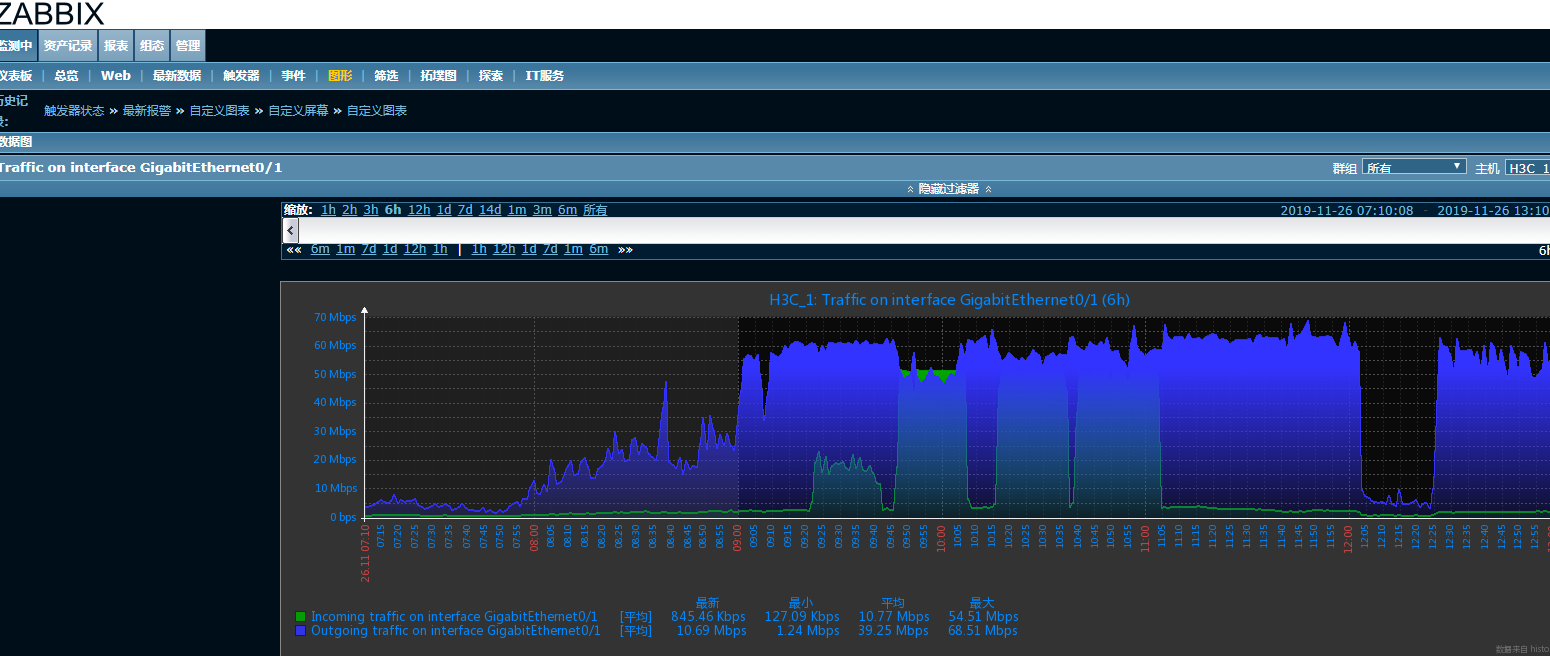
Task: Open 触发器状态 from the history breadcrumb
Action: point(74,111)
